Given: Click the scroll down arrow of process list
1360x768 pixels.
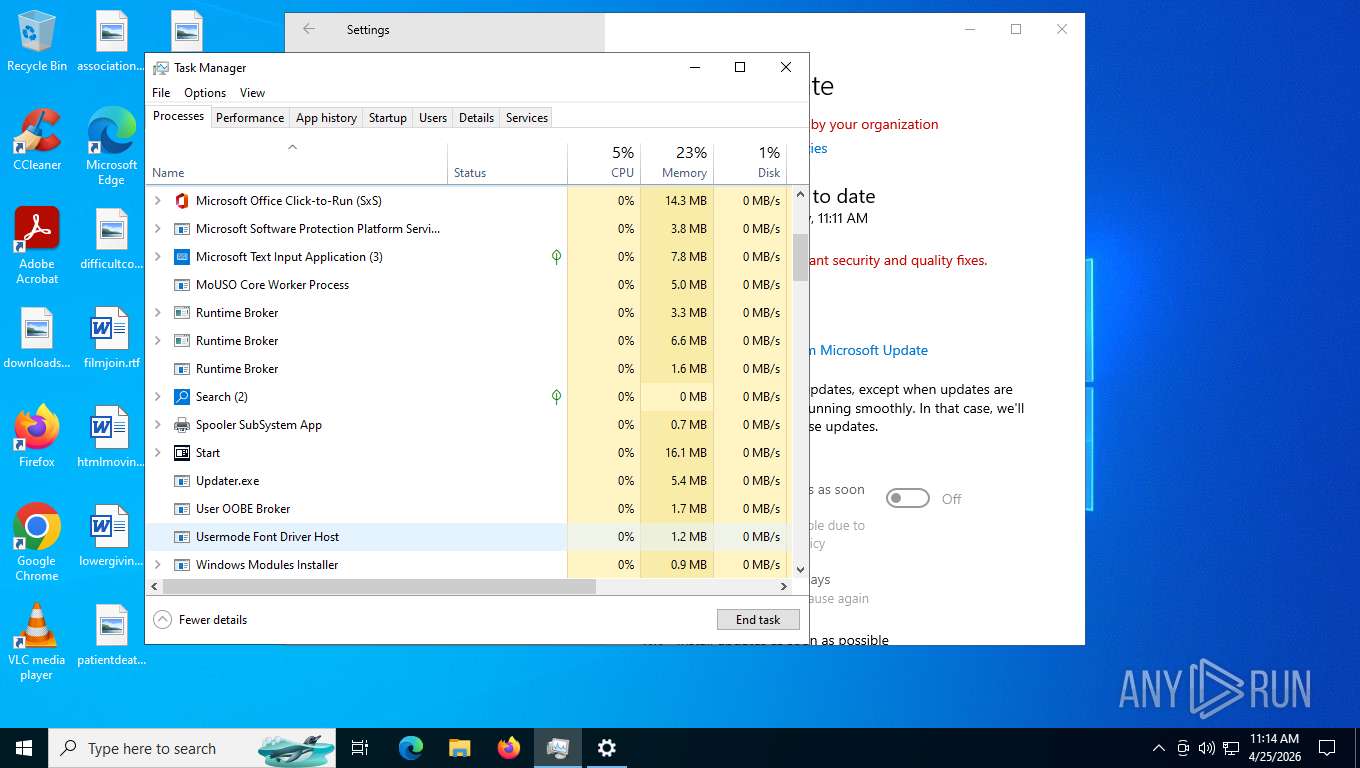Looking at the screenshot, I should pos(800,569).
